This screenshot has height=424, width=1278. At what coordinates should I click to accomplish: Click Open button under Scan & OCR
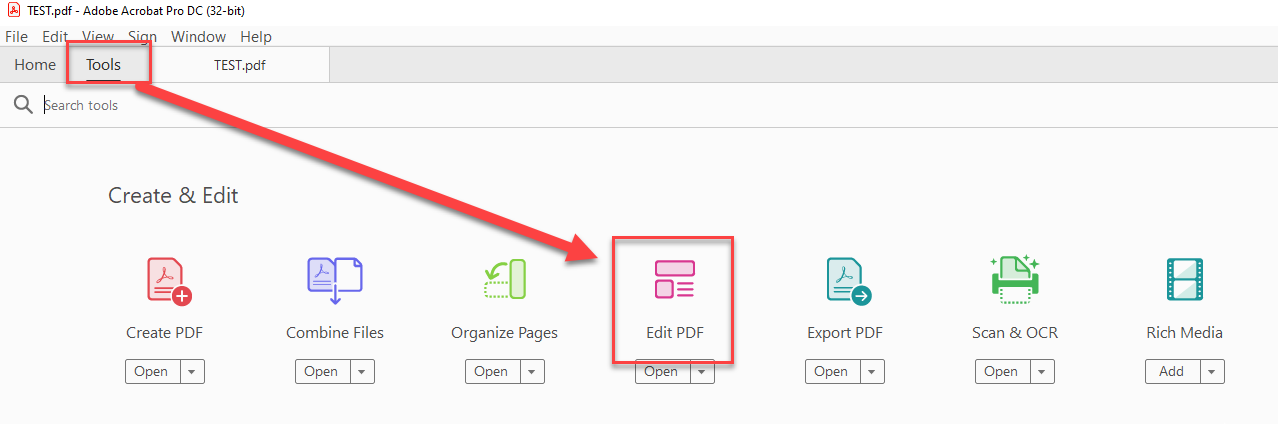coord(1002,372)
